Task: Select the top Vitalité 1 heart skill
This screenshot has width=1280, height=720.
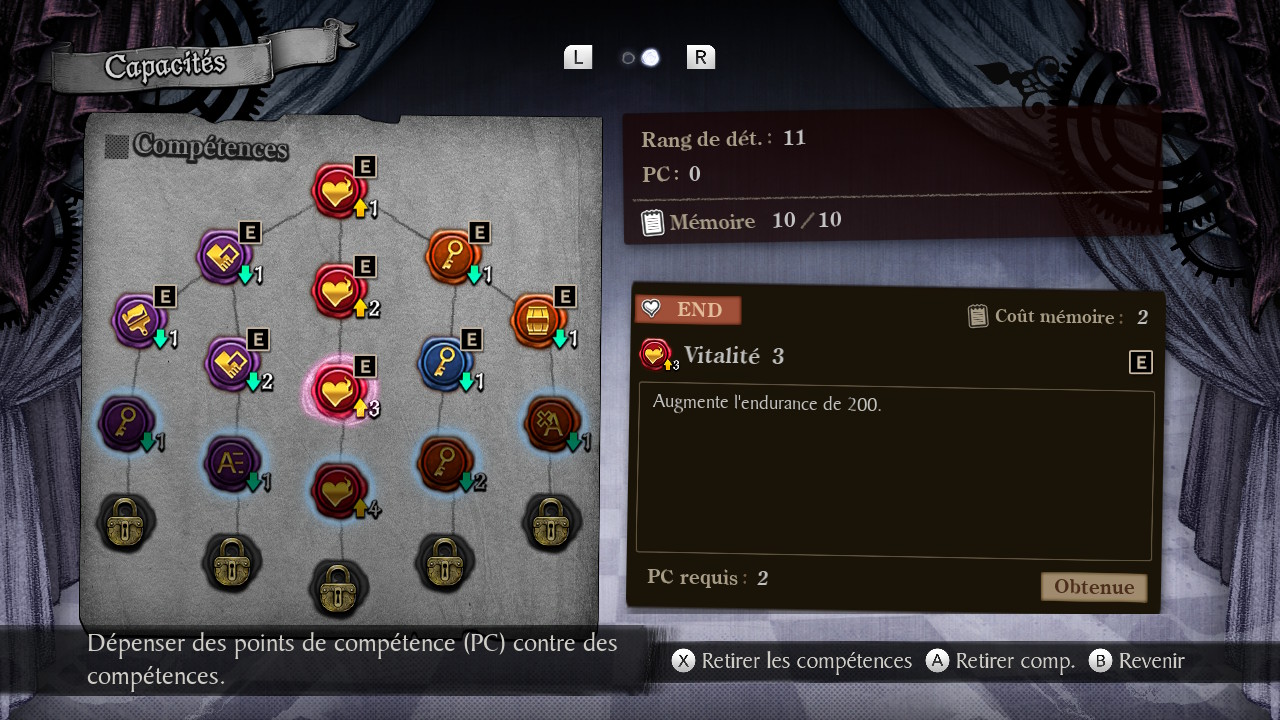Action: point(341,190)
